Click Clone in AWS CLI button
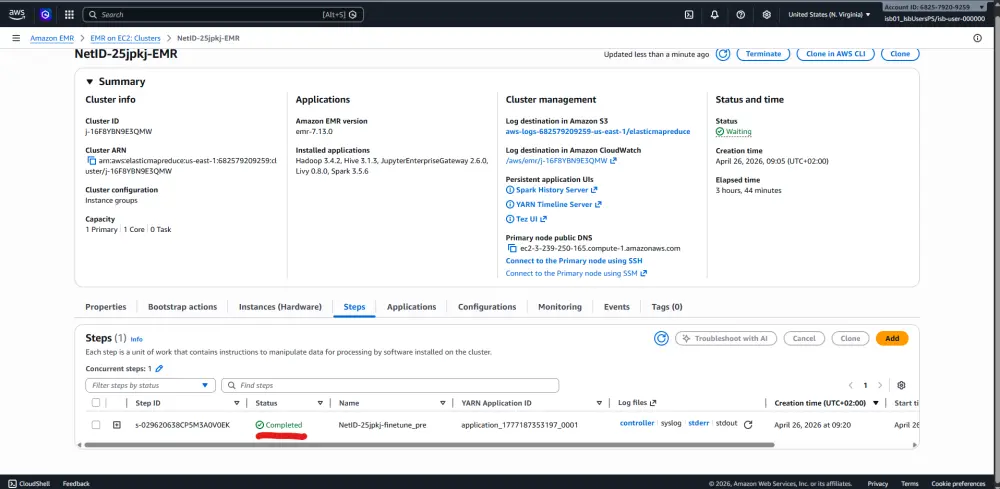 pos(835,54)
